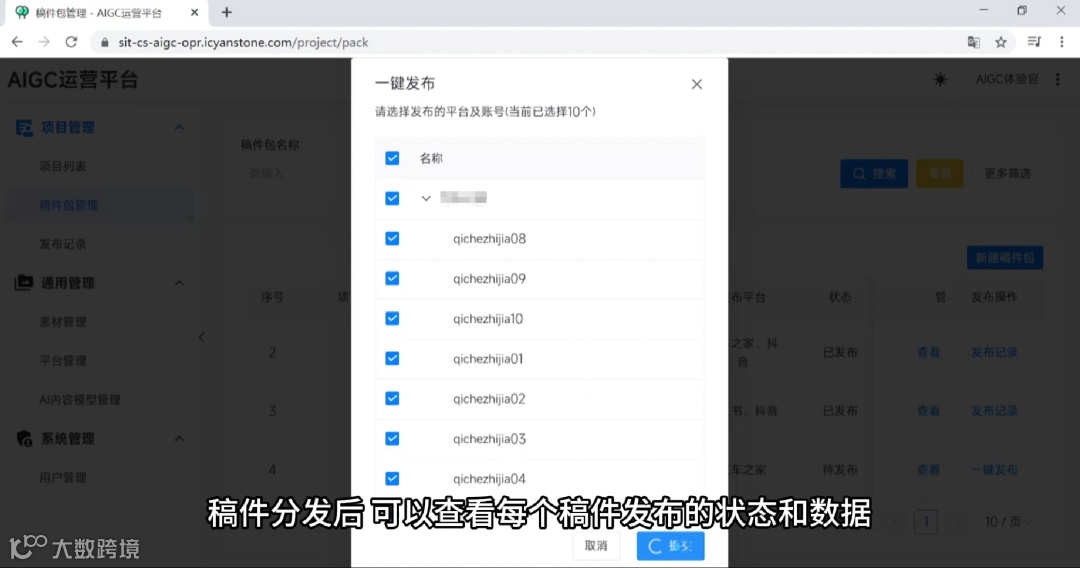Close the 稿件包管理 browser tab
Viewport: 1080px width, 568px height.
pyautogui.click(x=194, y=12)
